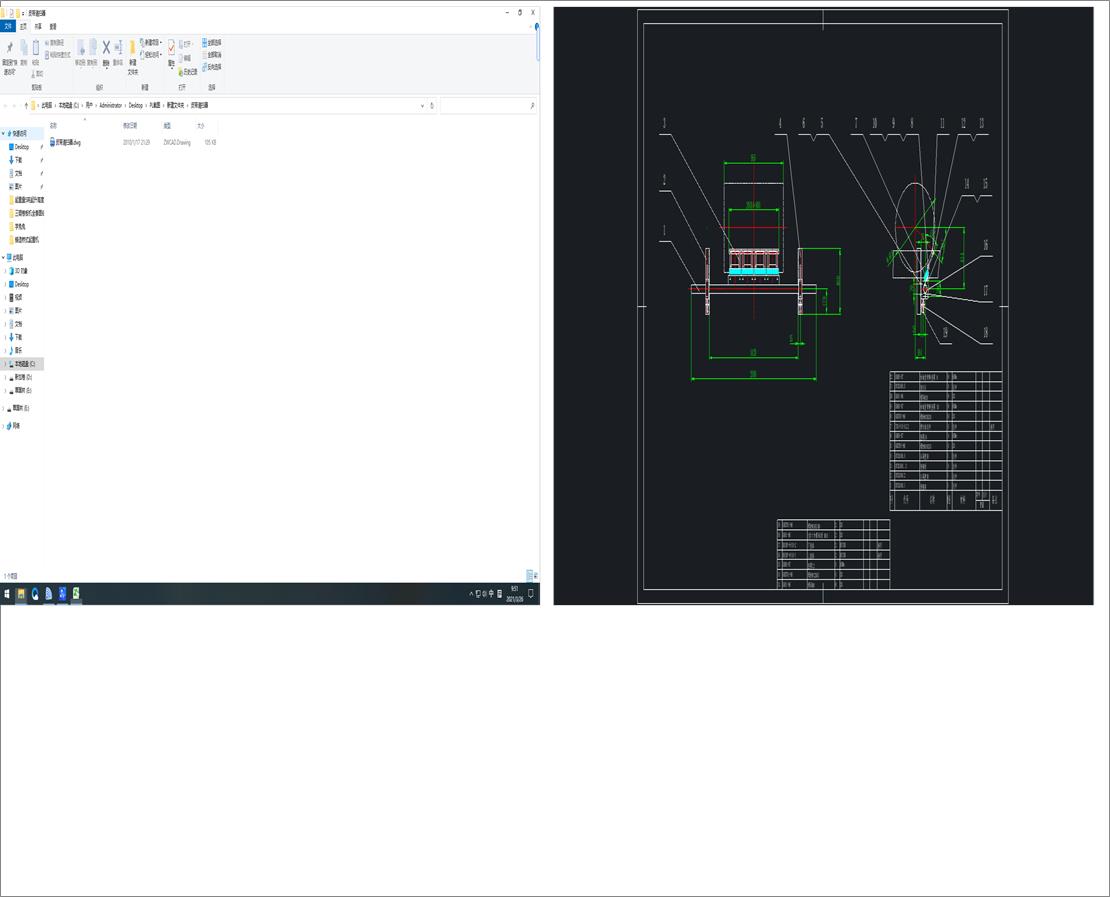
Task: Click Invert selection in the ribbon
Action: (x=212, y=67)
